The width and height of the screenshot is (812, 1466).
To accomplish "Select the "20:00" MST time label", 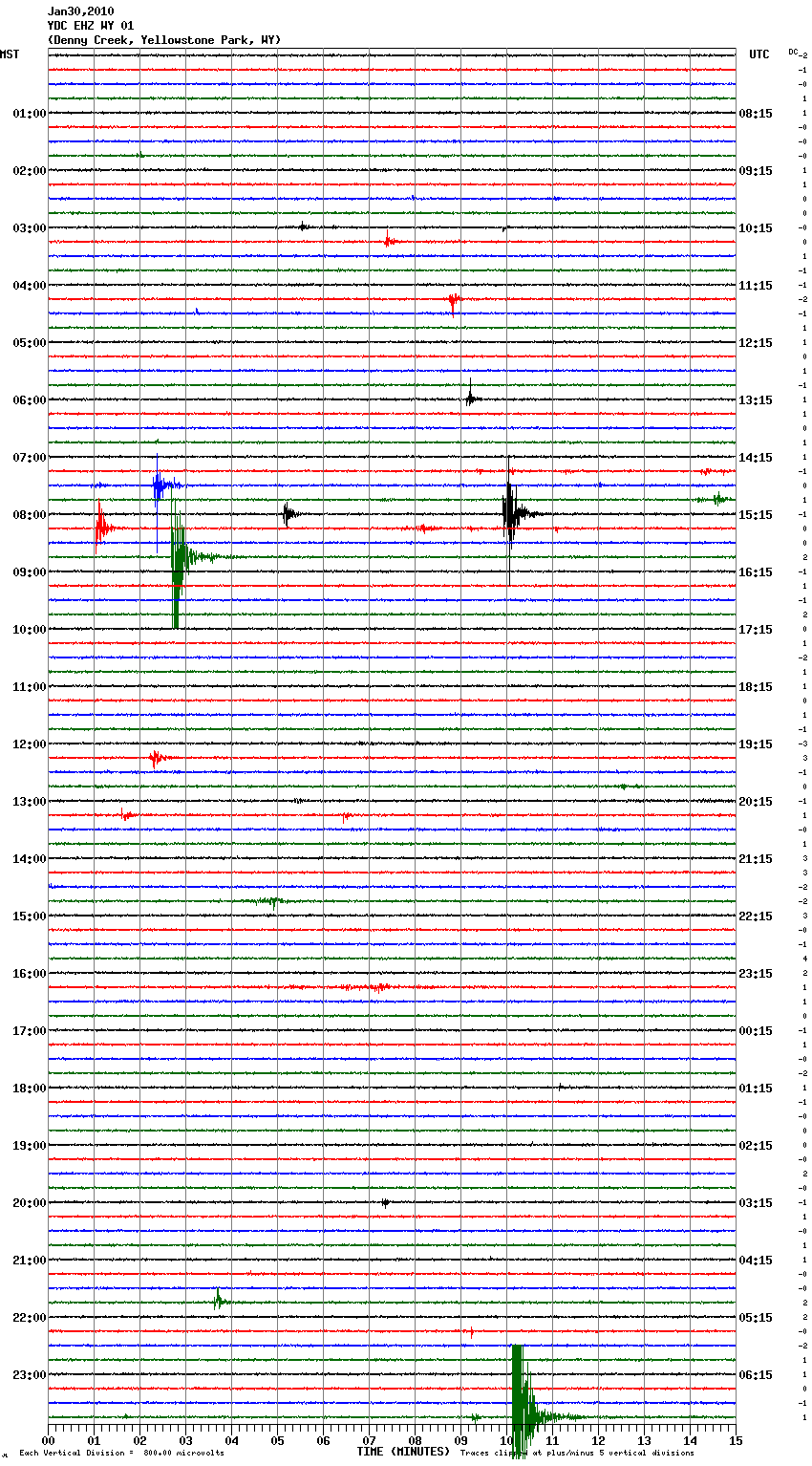I will pyautogui.click(x=30, y=1203).
